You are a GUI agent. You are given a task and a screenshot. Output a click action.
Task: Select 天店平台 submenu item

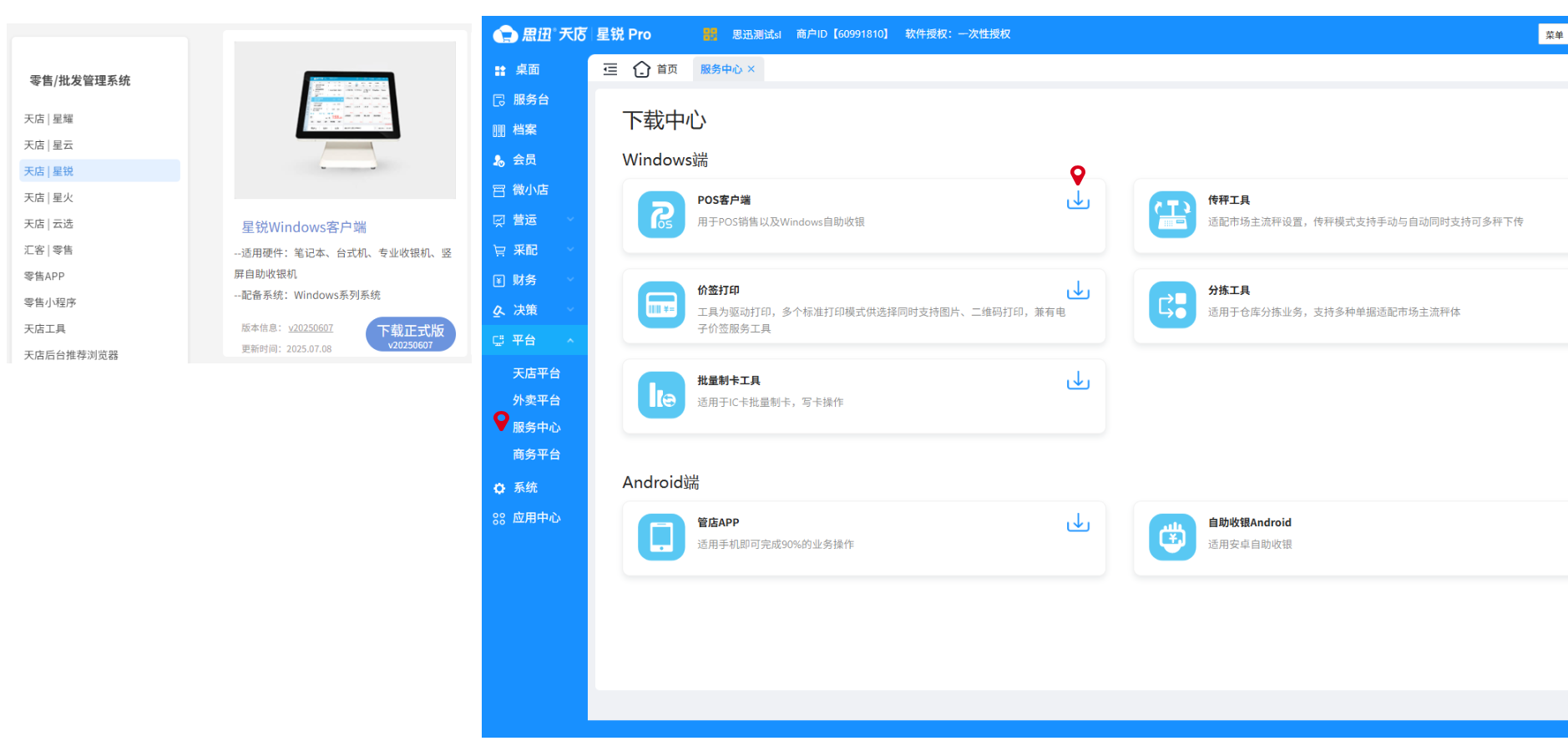click(x=536, y=373)
